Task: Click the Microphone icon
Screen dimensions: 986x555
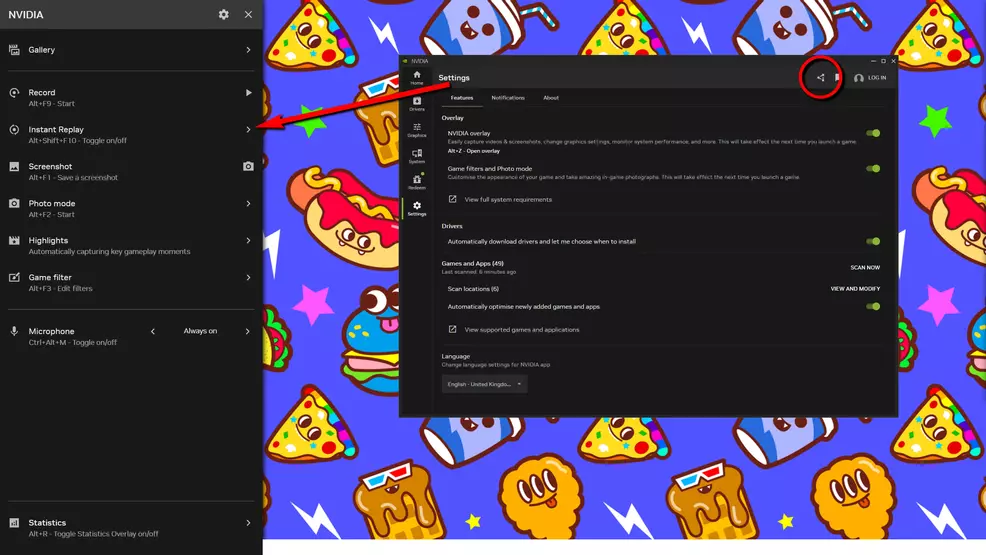Action: coord(14,331)
